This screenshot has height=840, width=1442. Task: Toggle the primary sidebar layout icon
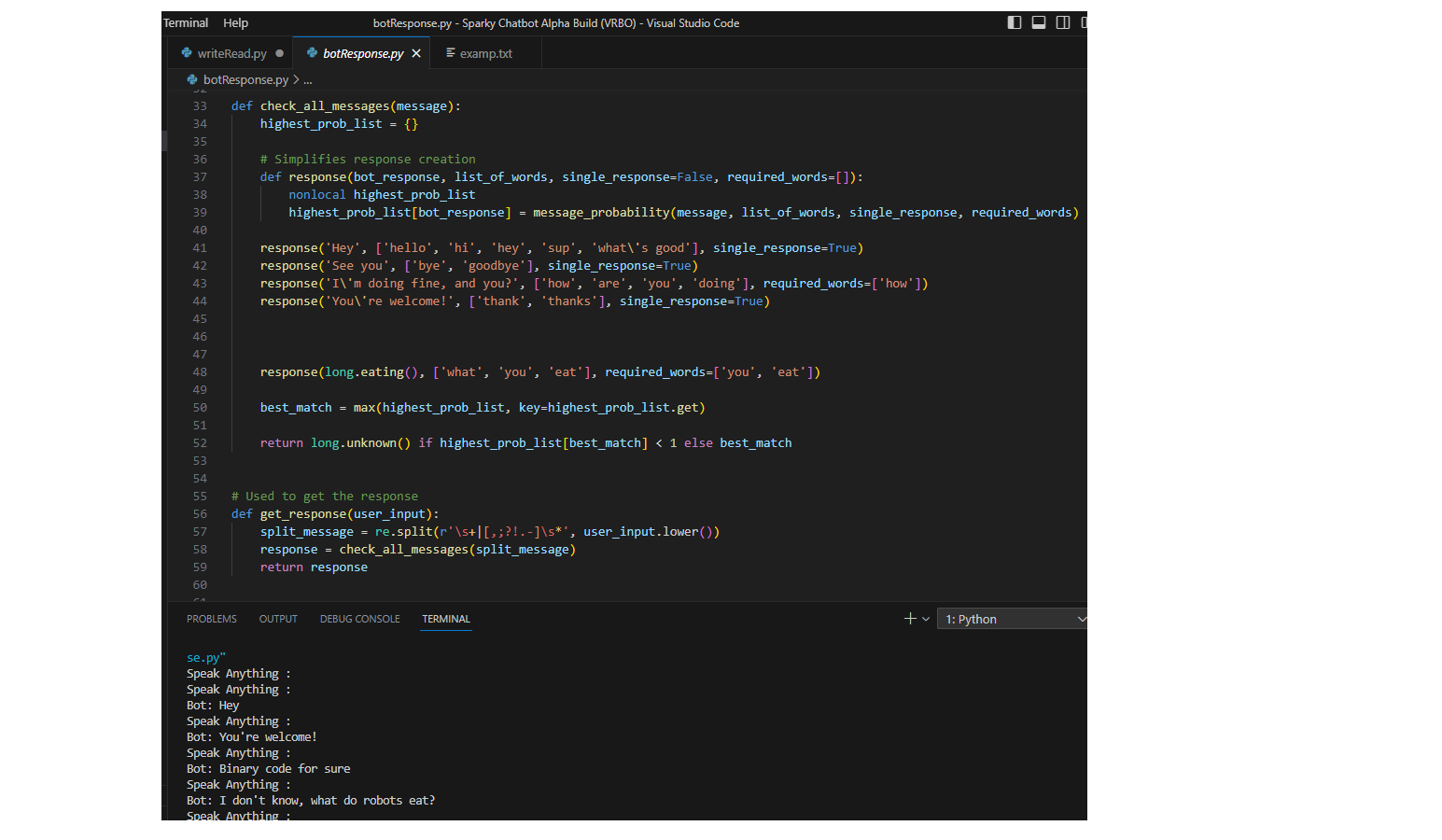pos(1015,22)
